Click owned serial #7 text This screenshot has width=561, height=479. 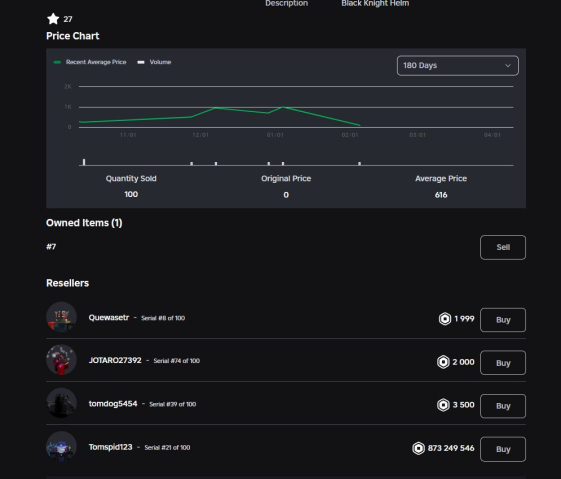pos(51,246)
